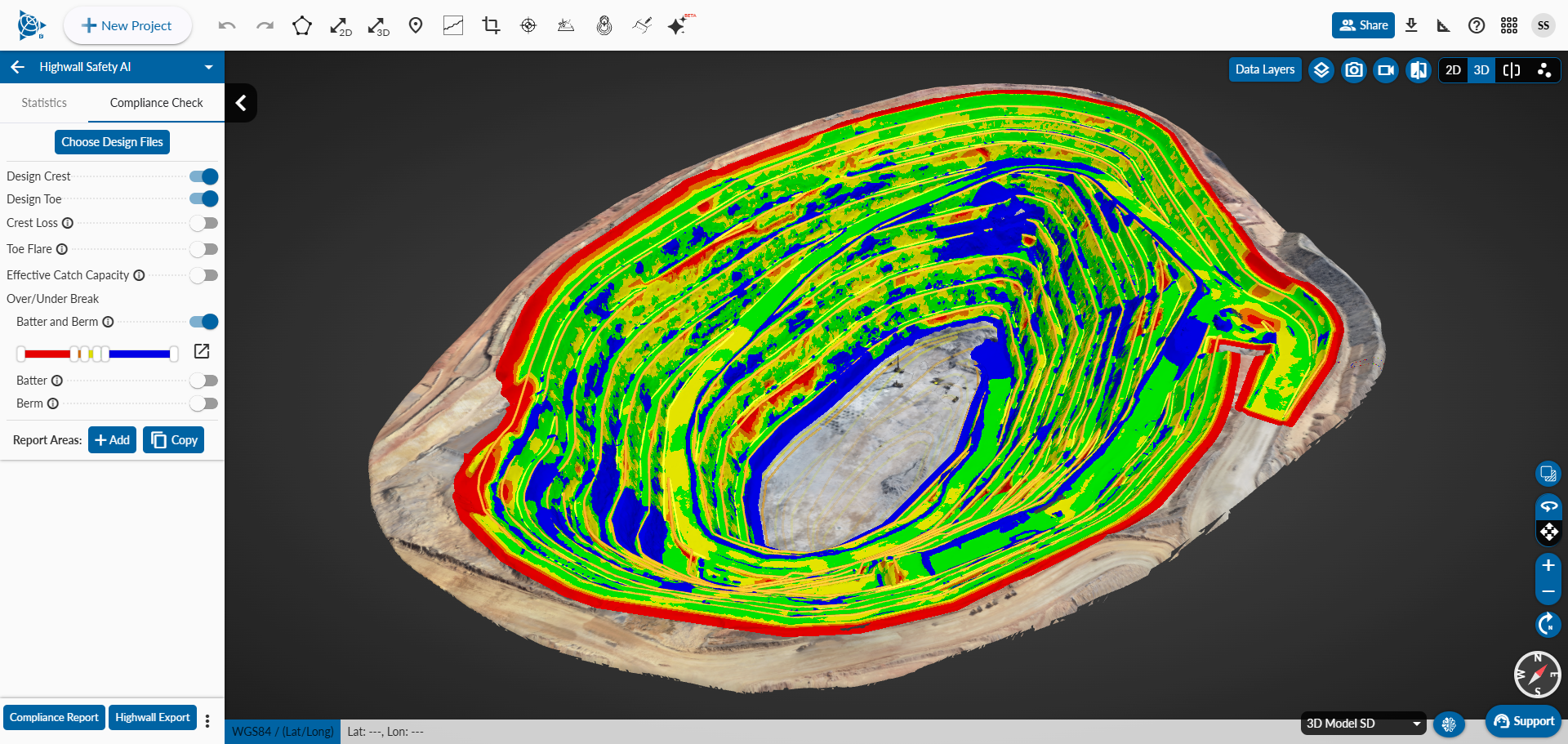Enable the Crest Loss switch

pyautogui.click(x=203, y=223)
